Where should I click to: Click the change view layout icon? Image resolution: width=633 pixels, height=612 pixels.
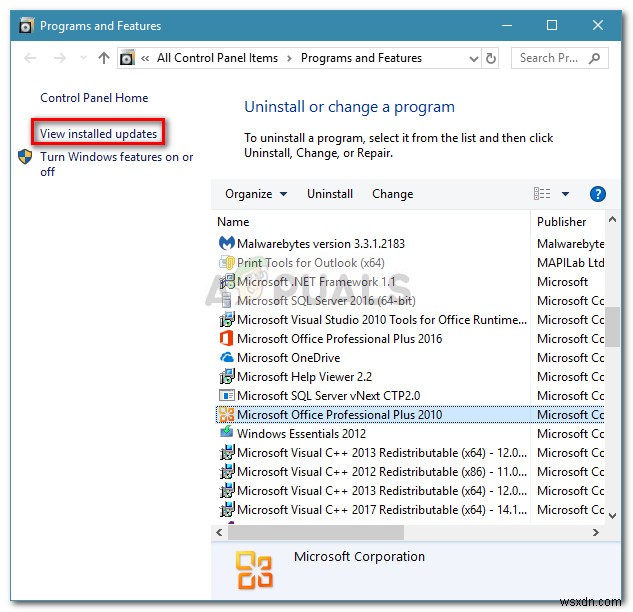542,194
